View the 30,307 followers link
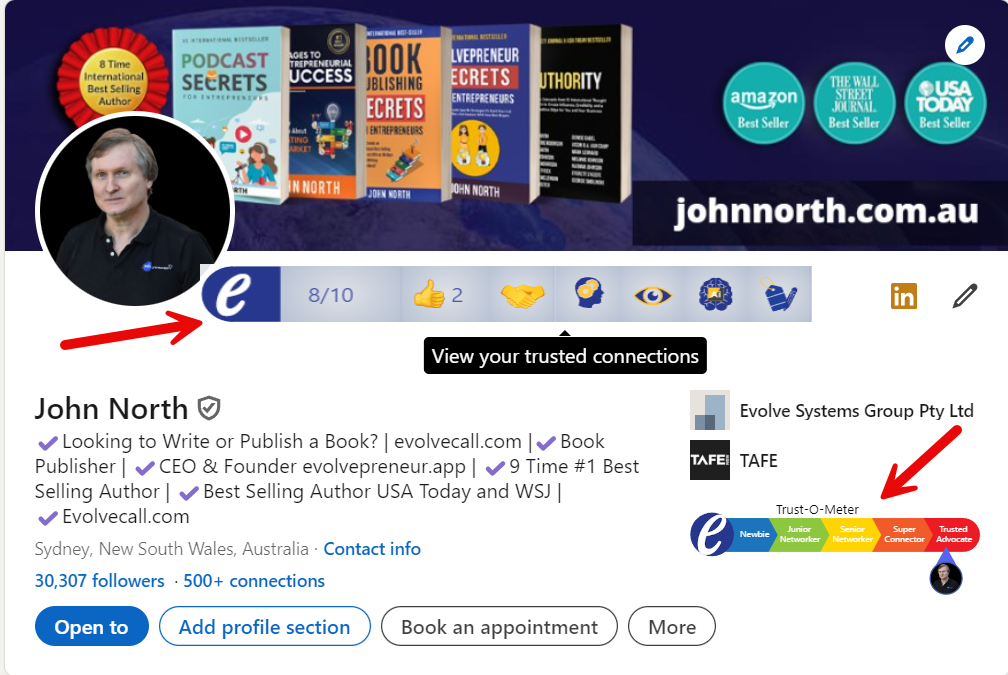The height and width of the screenshot is (675, 1008). pos(100,580)
